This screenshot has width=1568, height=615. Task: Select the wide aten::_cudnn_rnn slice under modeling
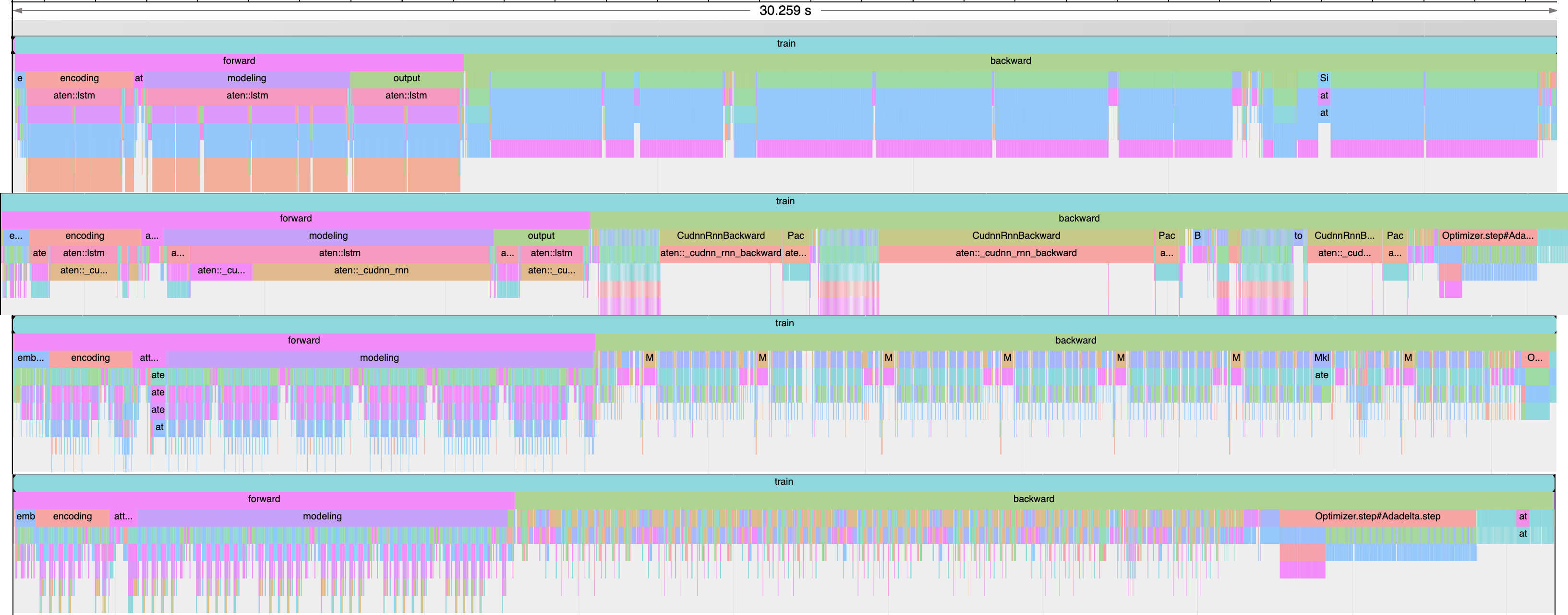point(371,271)
